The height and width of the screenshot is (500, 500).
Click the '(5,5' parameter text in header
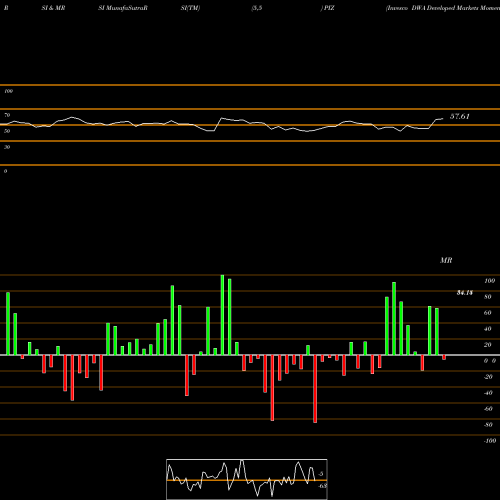point(257,8)
